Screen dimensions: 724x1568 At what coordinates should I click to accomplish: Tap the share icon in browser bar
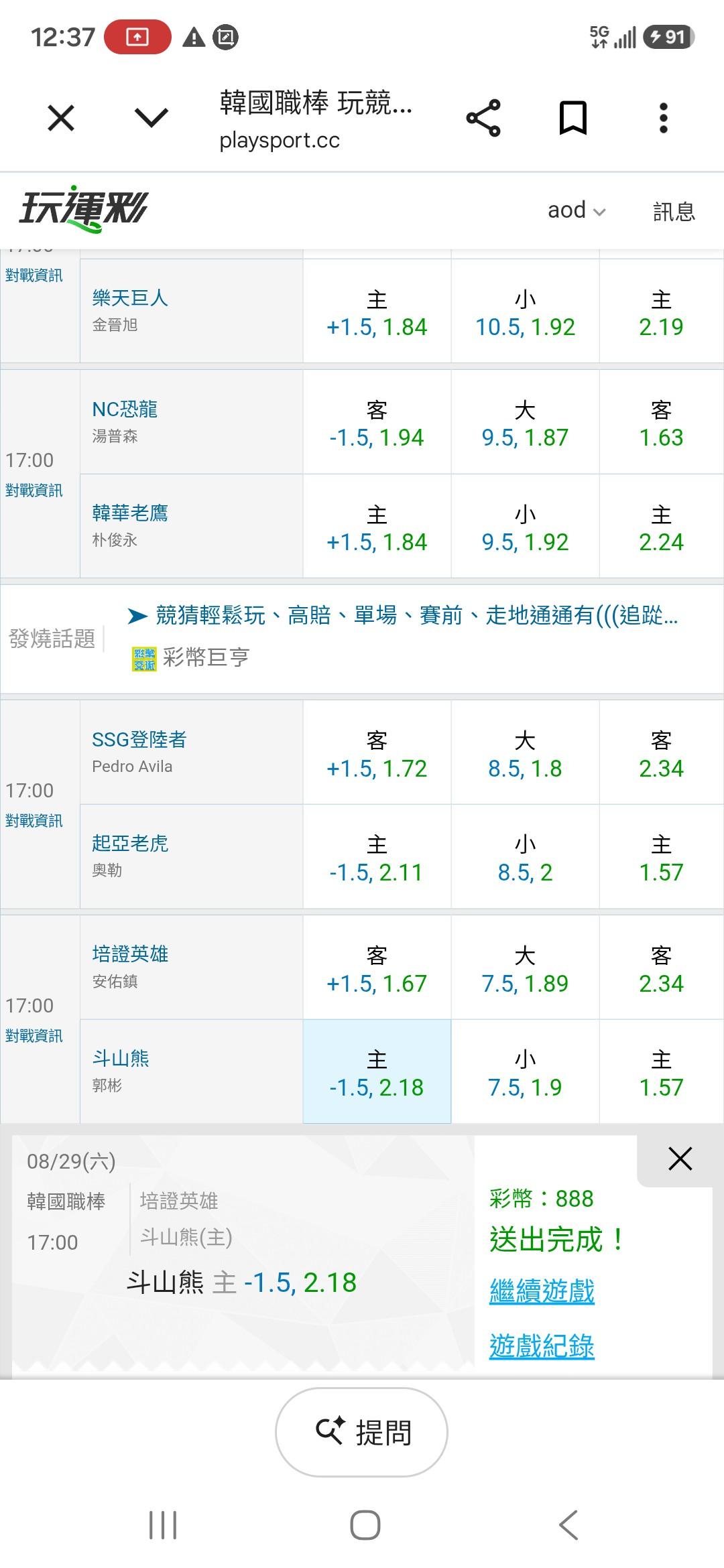point(483,119)
